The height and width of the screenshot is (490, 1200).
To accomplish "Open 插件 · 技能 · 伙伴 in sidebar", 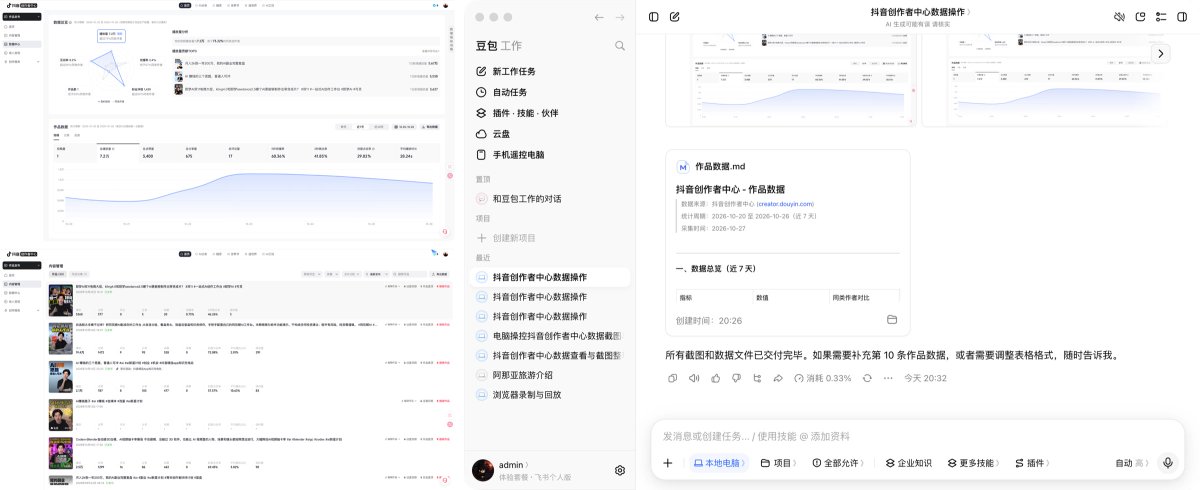I will click(x=550, y=113).
